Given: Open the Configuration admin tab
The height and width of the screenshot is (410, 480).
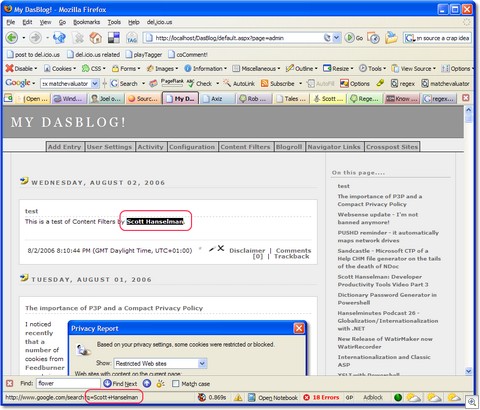Looking at the screenshot, I should [x=192, y=147].
